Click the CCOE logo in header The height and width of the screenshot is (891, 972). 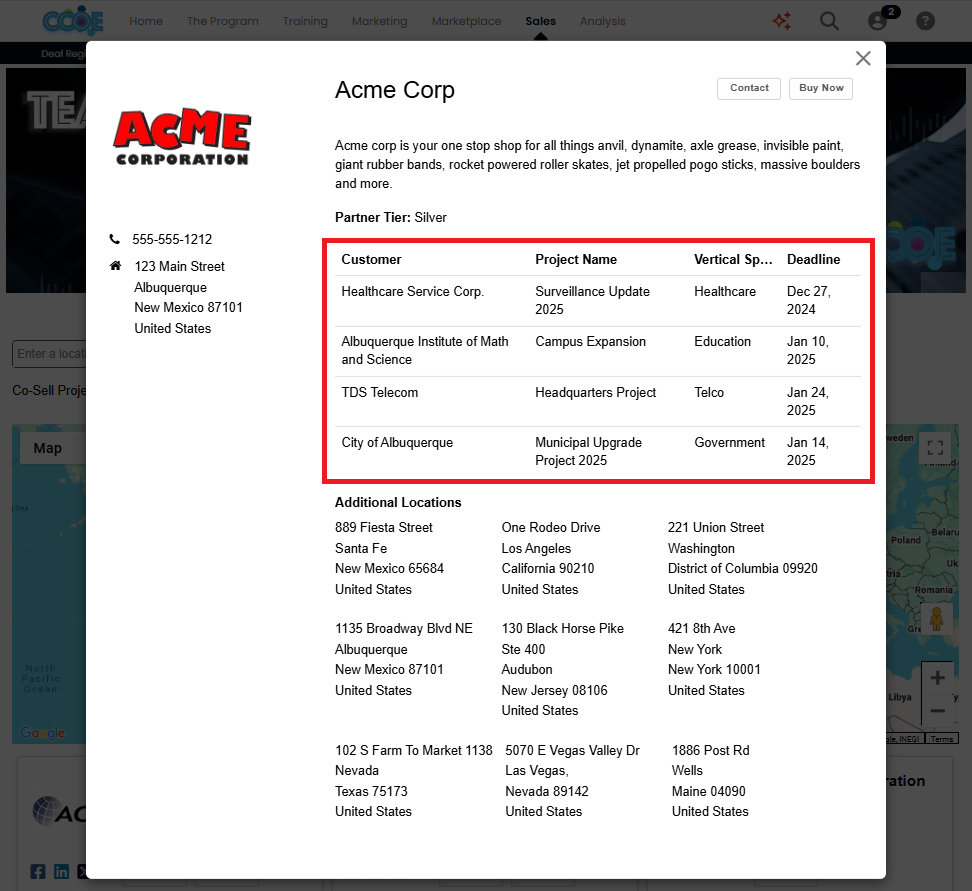pos(73,22)
